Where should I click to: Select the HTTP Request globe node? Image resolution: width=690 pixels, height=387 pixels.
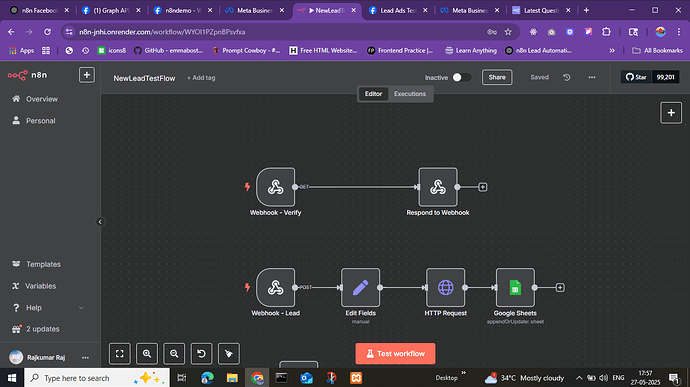click(x=445, y=287)
